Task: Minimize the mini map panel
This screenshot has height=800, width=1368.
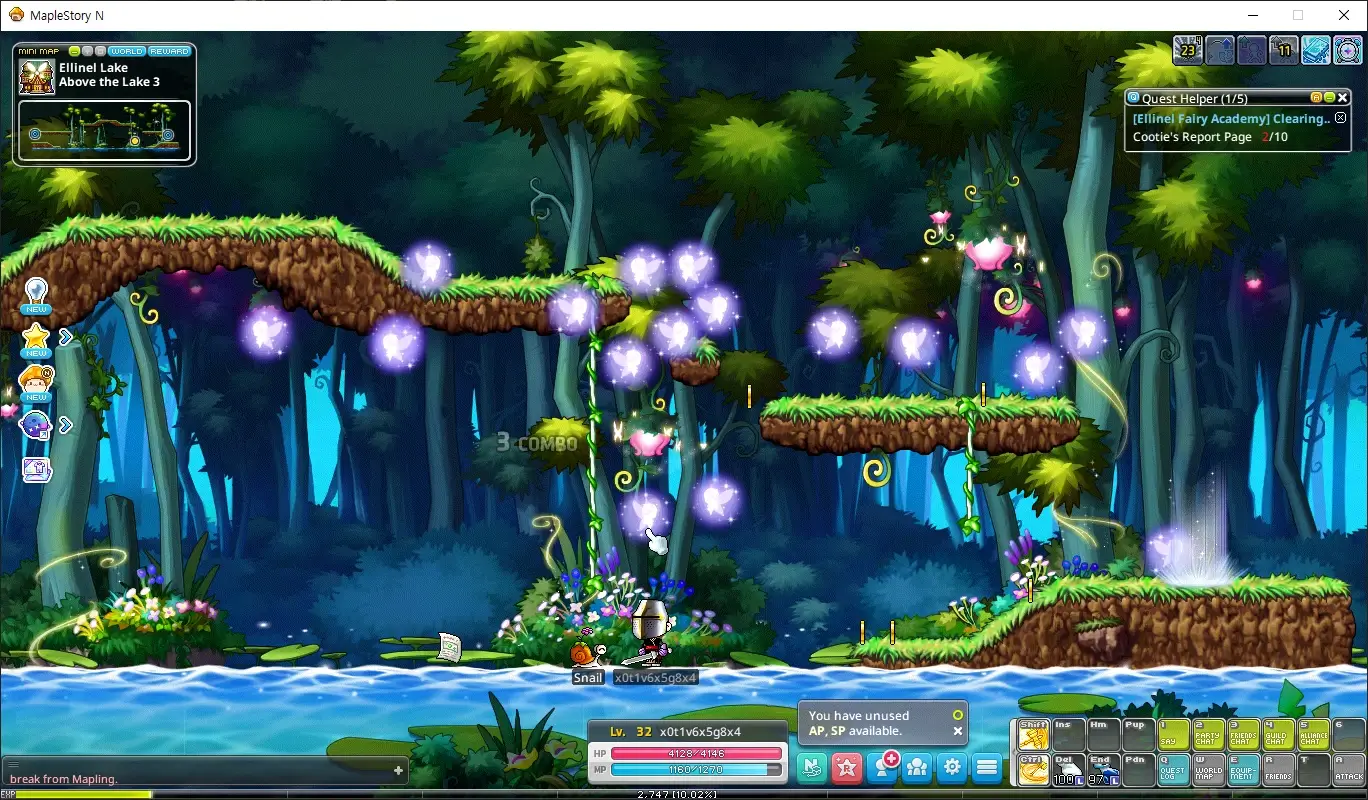Action: [73, 51]
